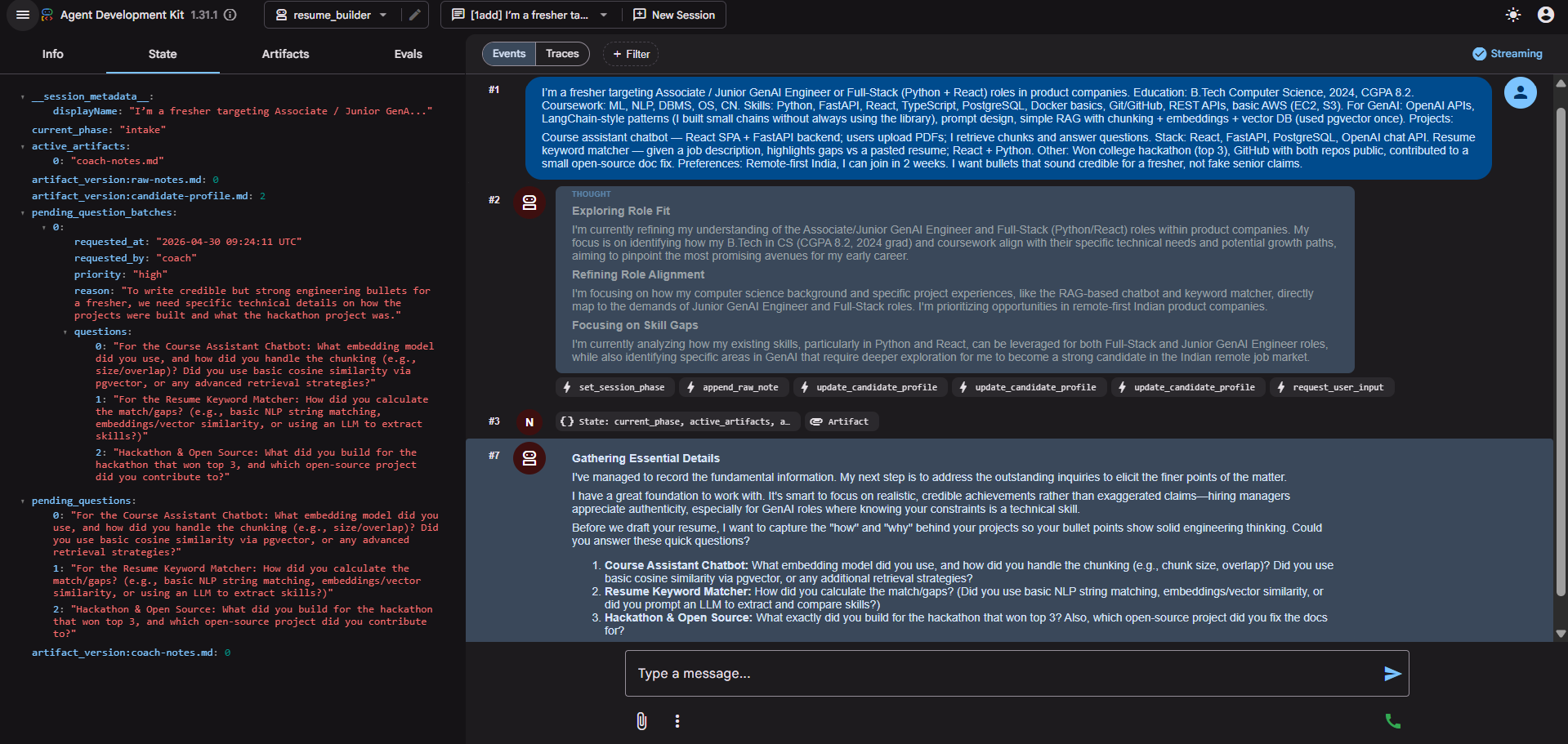1568x744 pixels.
Task: Select the current session title '[1add] I'm a fresher ta...'
Action: [529, 15]
